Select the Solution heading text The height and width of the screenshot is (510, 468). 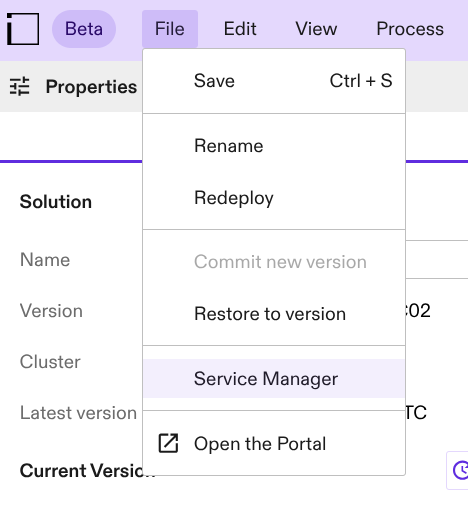coord(56,202)
